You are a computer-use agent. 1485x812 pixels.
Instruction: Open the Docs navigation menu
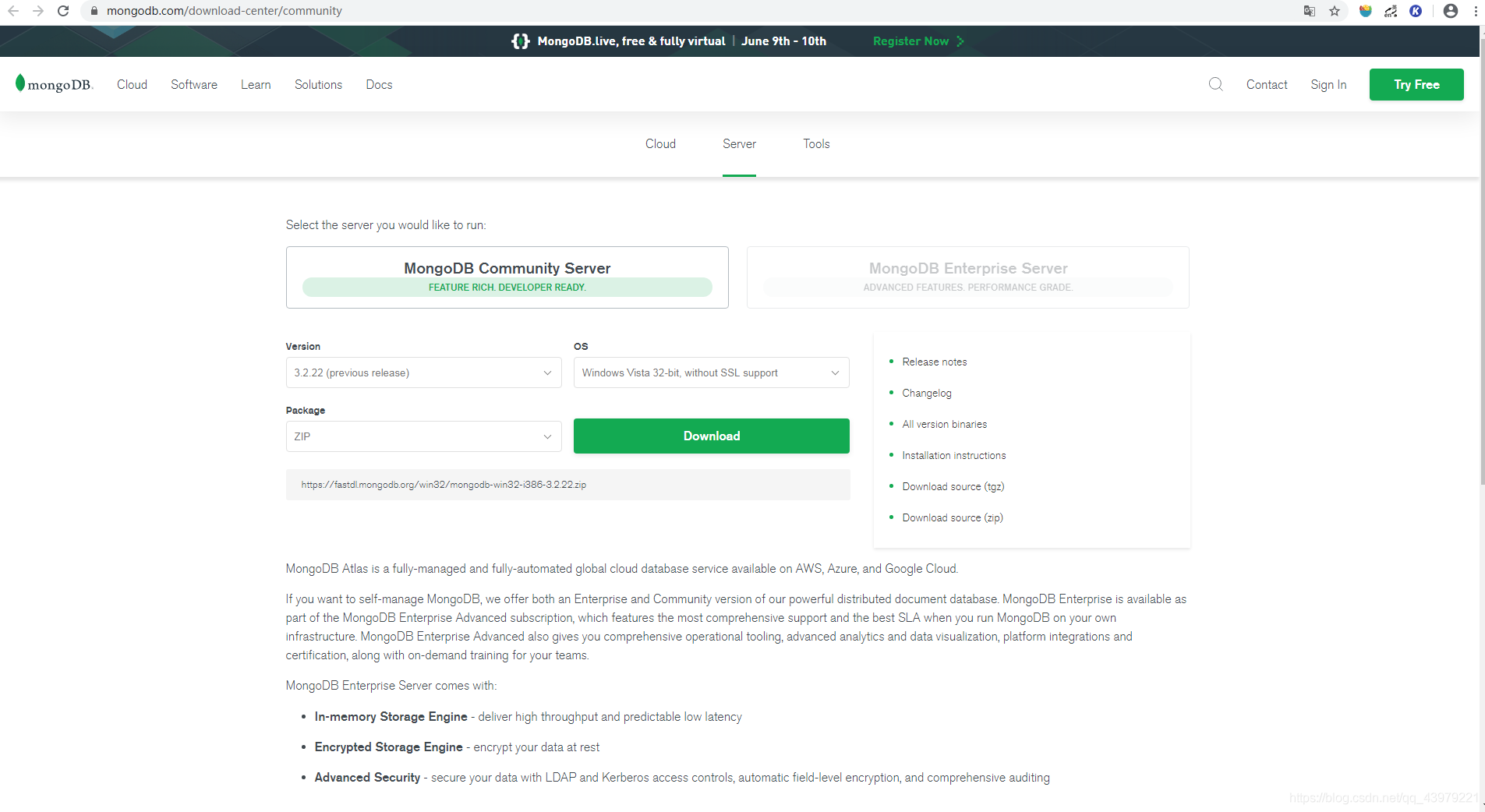click(379, 84)
